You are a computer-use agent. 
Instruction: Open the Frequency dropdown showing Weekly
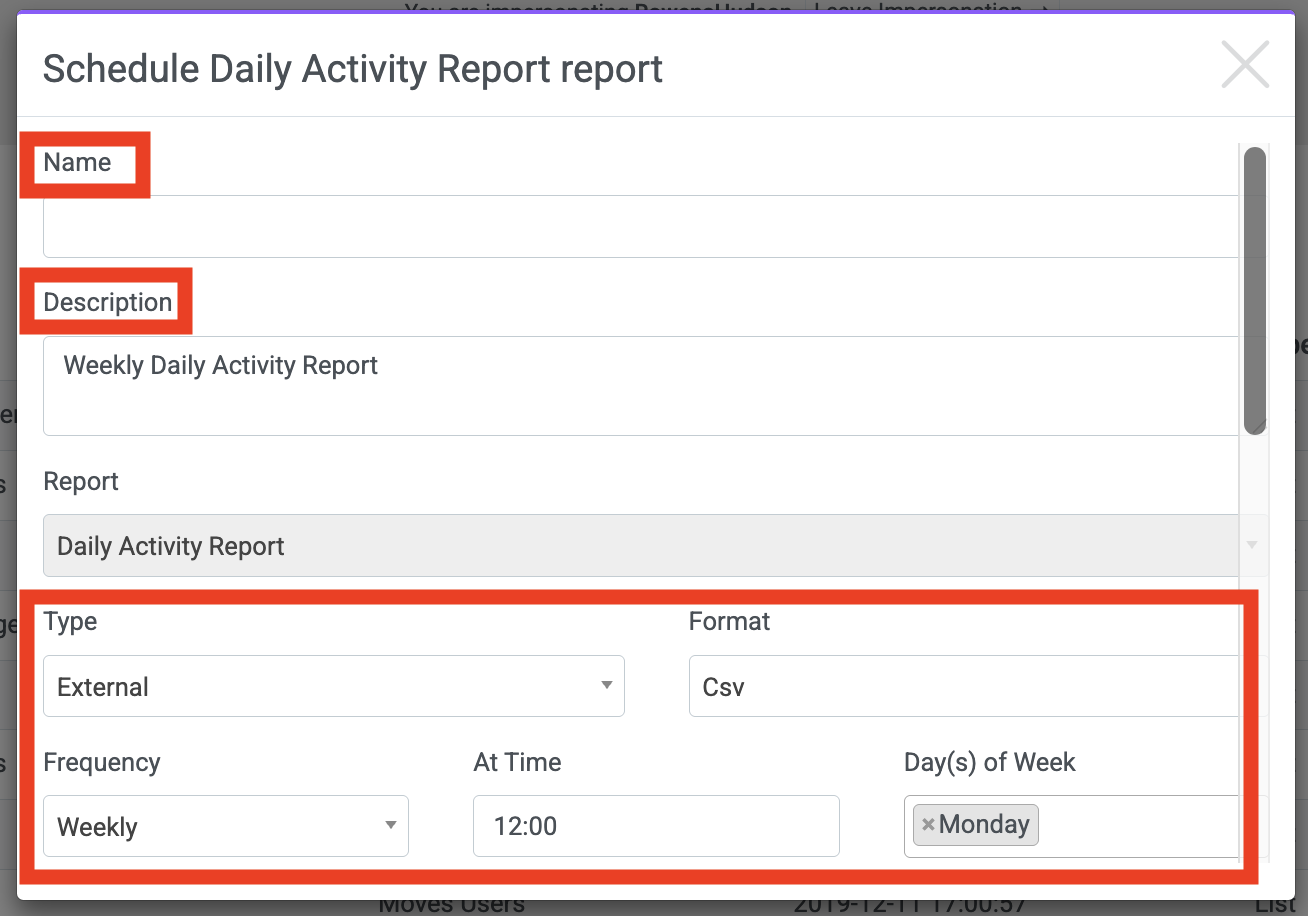tap(226, 826)
